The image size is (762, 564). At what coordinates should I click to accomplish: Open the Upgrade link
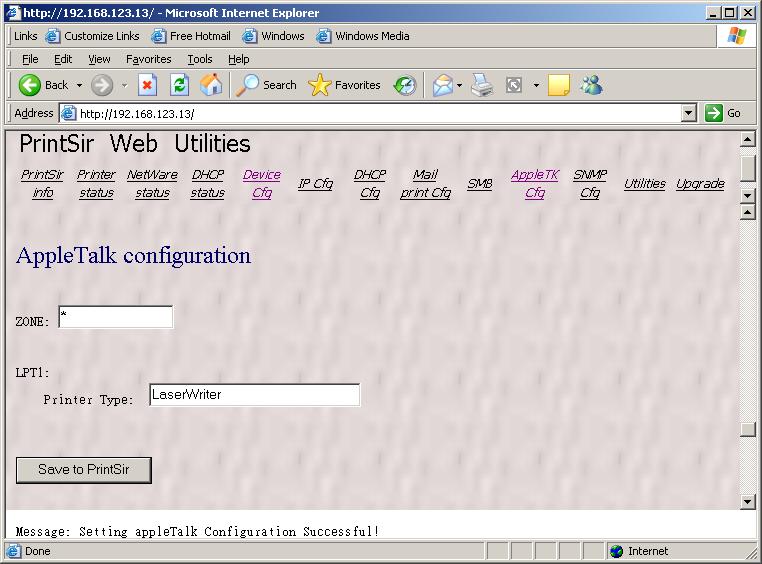point(700,184)
